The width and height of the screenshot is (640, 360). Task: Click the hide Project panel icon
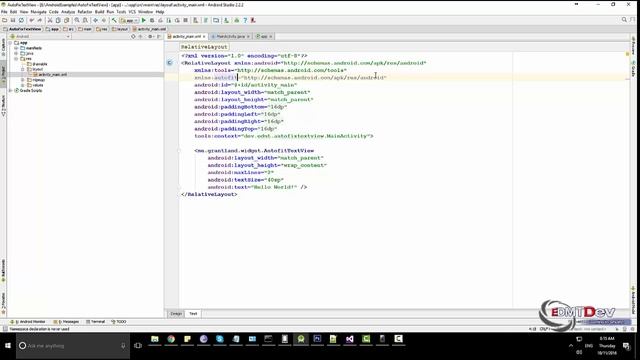159,36
